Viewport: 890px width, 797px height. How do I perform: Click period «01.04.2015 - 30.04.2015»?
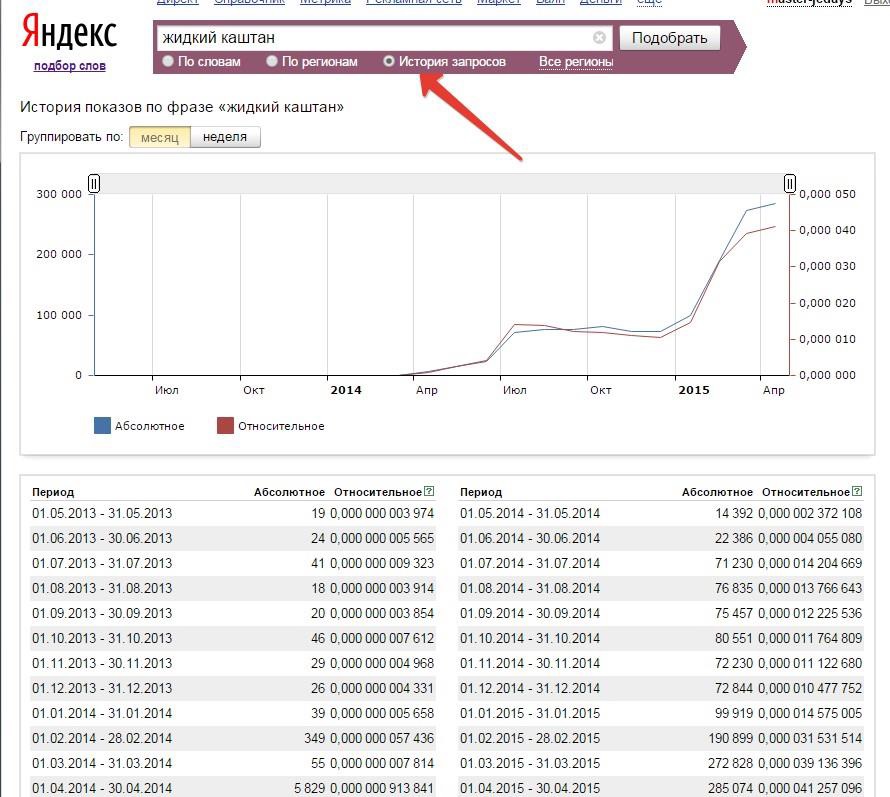[530, 788]
